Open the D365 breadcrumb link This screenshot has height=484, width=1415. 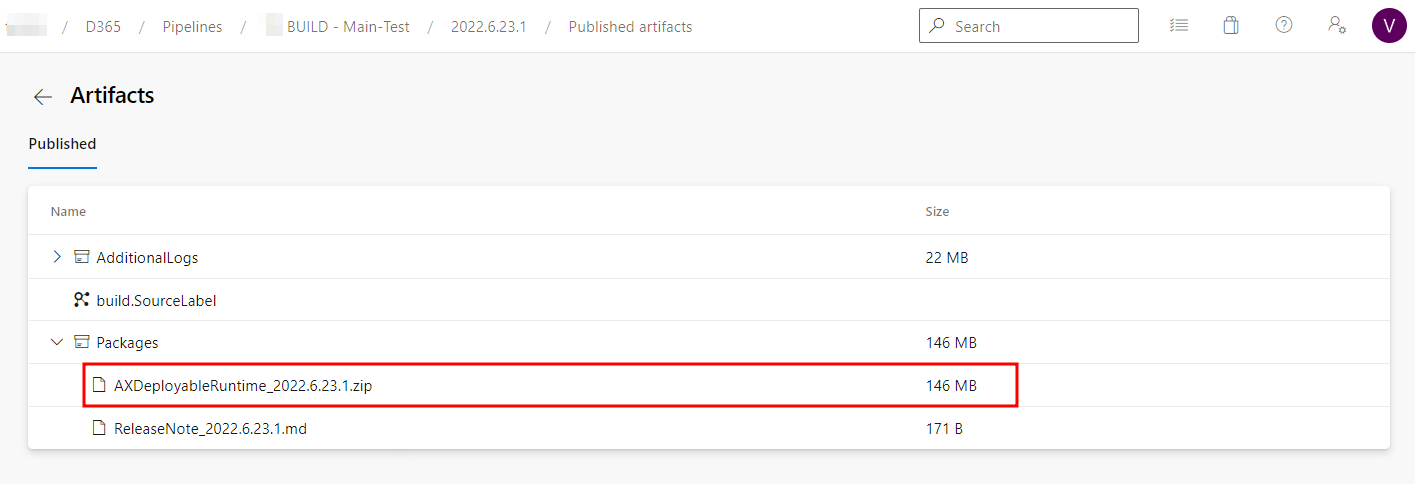click(x=103, y=27)
